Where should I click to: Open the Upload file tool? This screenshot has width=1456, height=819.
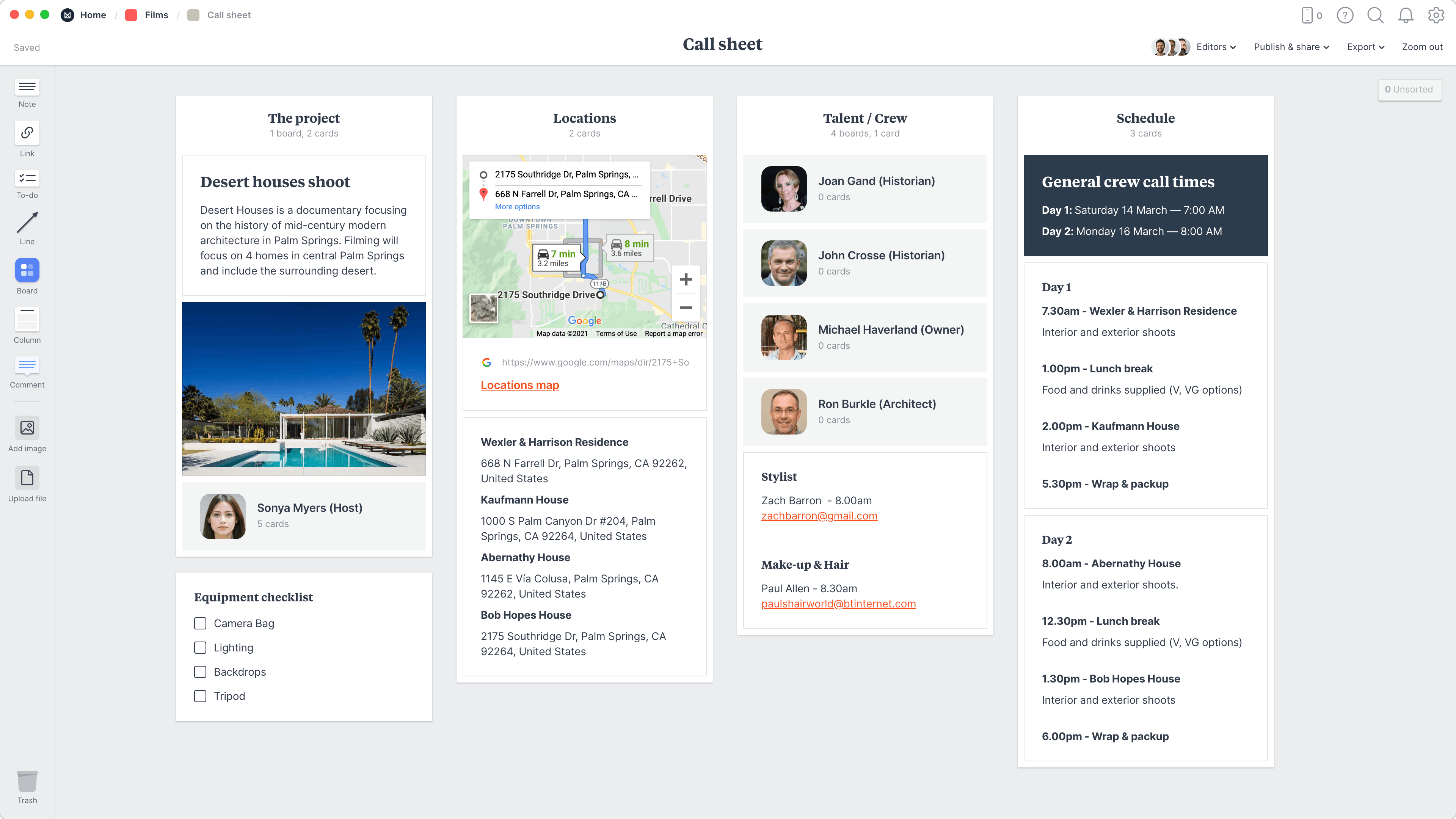coord(27,478)
